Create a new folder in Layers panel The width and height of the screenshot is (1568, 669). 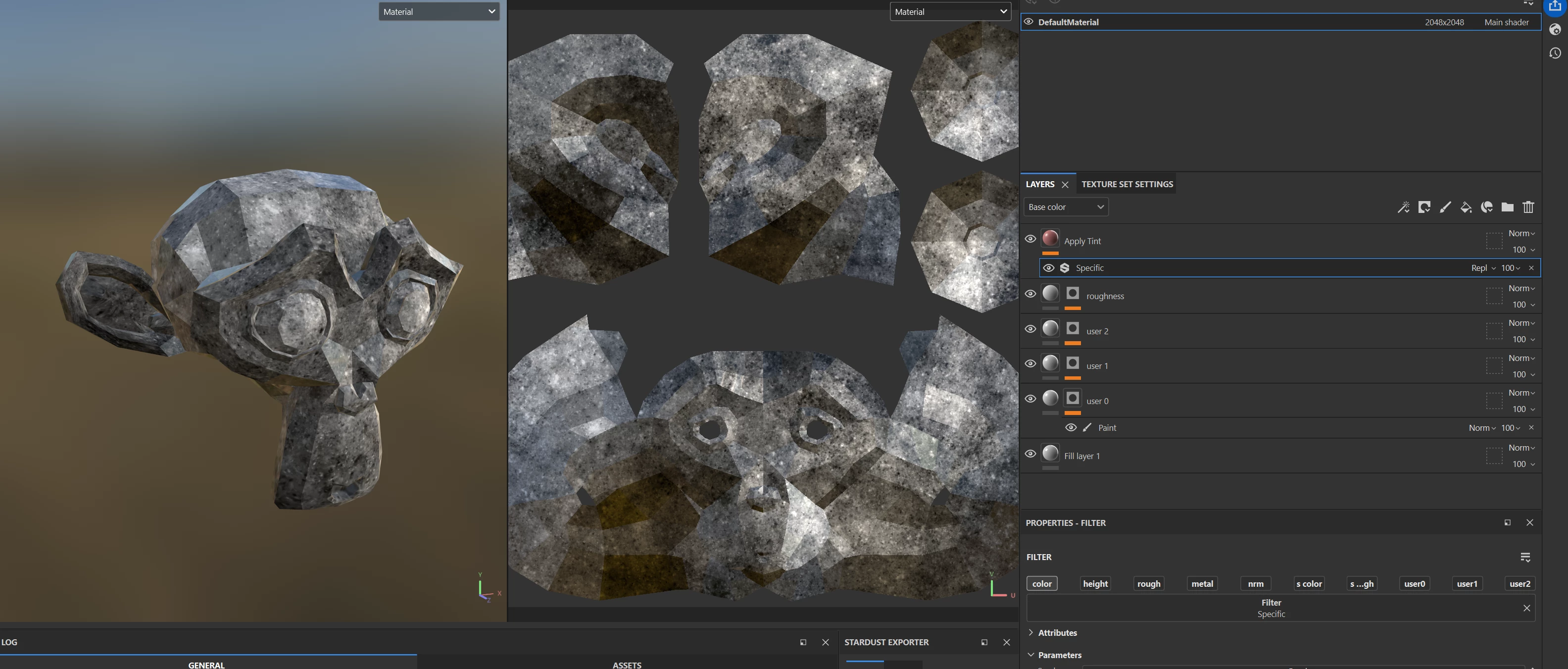point(1507,207)
